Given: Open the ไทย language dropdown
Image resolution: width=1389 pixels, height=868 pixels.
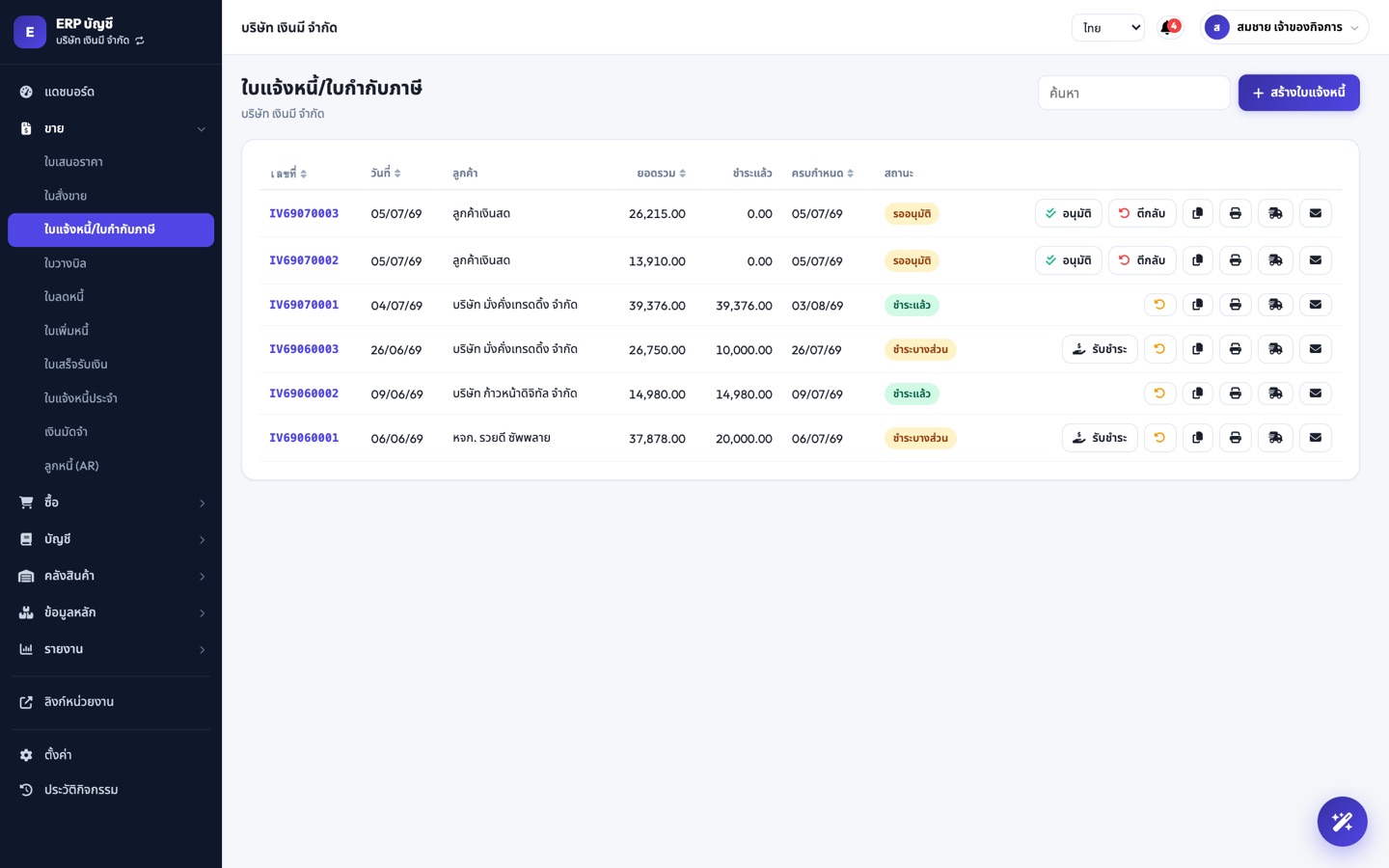Looking at the screenshot, I should pyautogui.click(x=1108, y=28).
